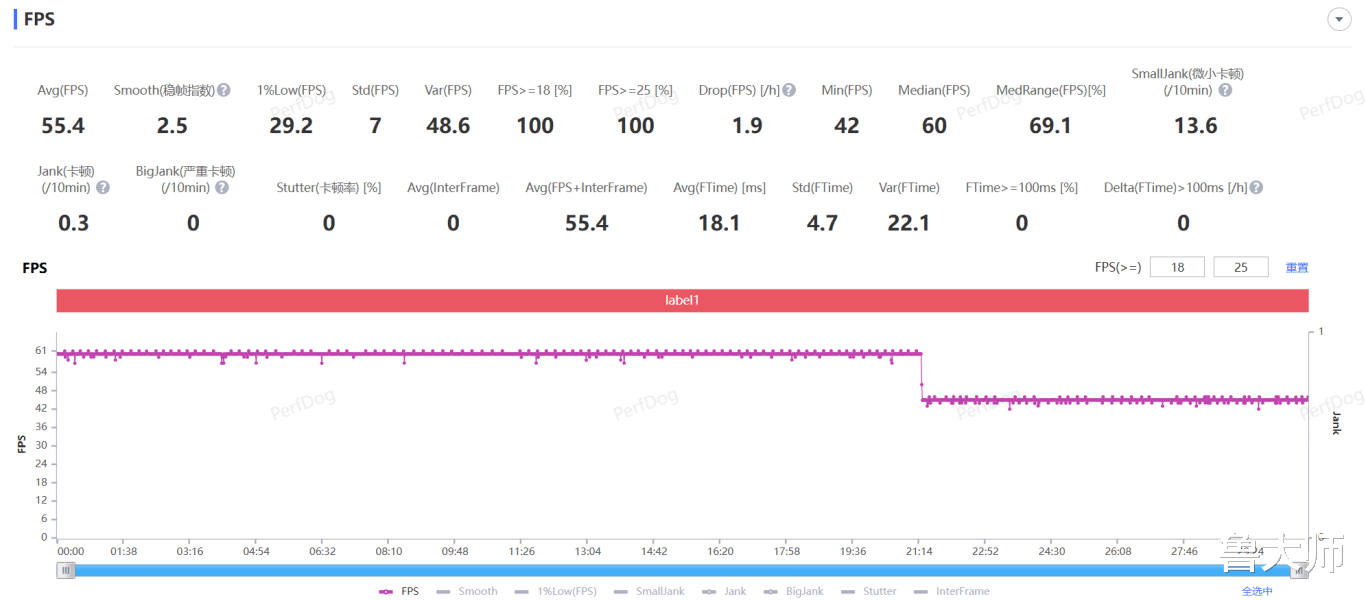
Task: Show SmallJank series via legend
Action: (x=649, y=591)
